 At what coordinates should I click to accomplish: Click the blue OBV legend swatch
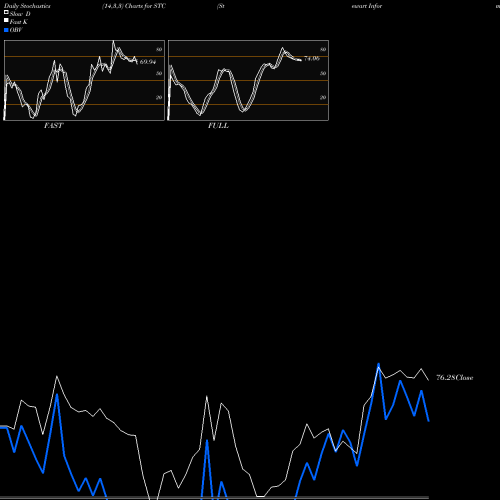[6, 30]
